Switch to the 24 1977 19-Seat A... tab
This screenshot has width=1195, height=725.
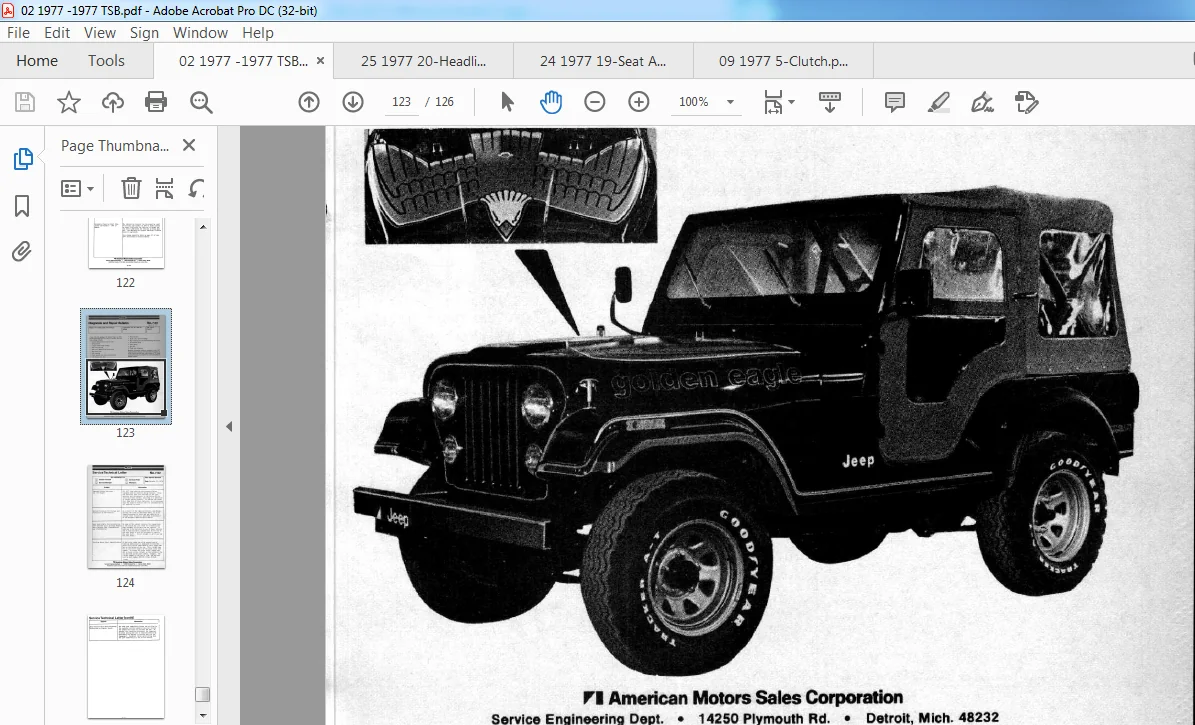point(603,61)
